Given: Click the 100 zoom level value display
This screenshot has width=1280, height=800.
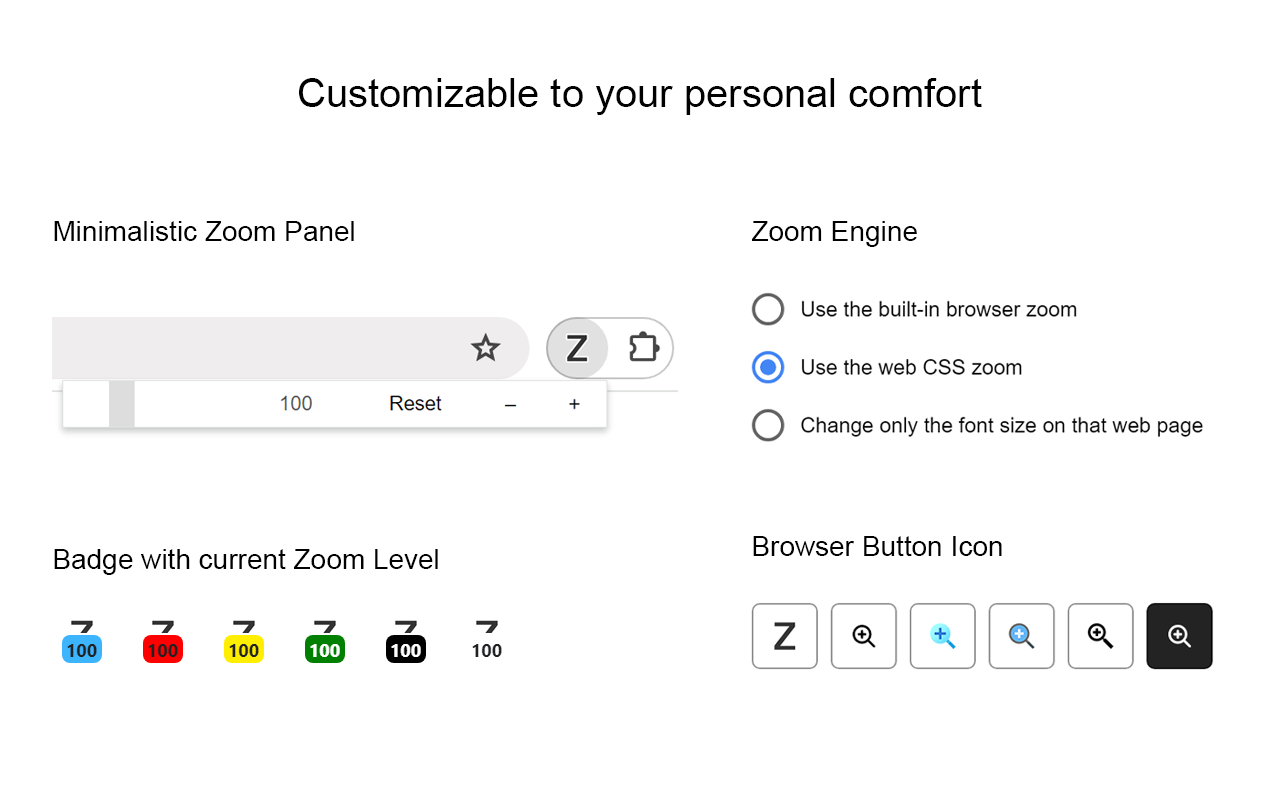Looking at the screenshot, I should click(296, 403).
